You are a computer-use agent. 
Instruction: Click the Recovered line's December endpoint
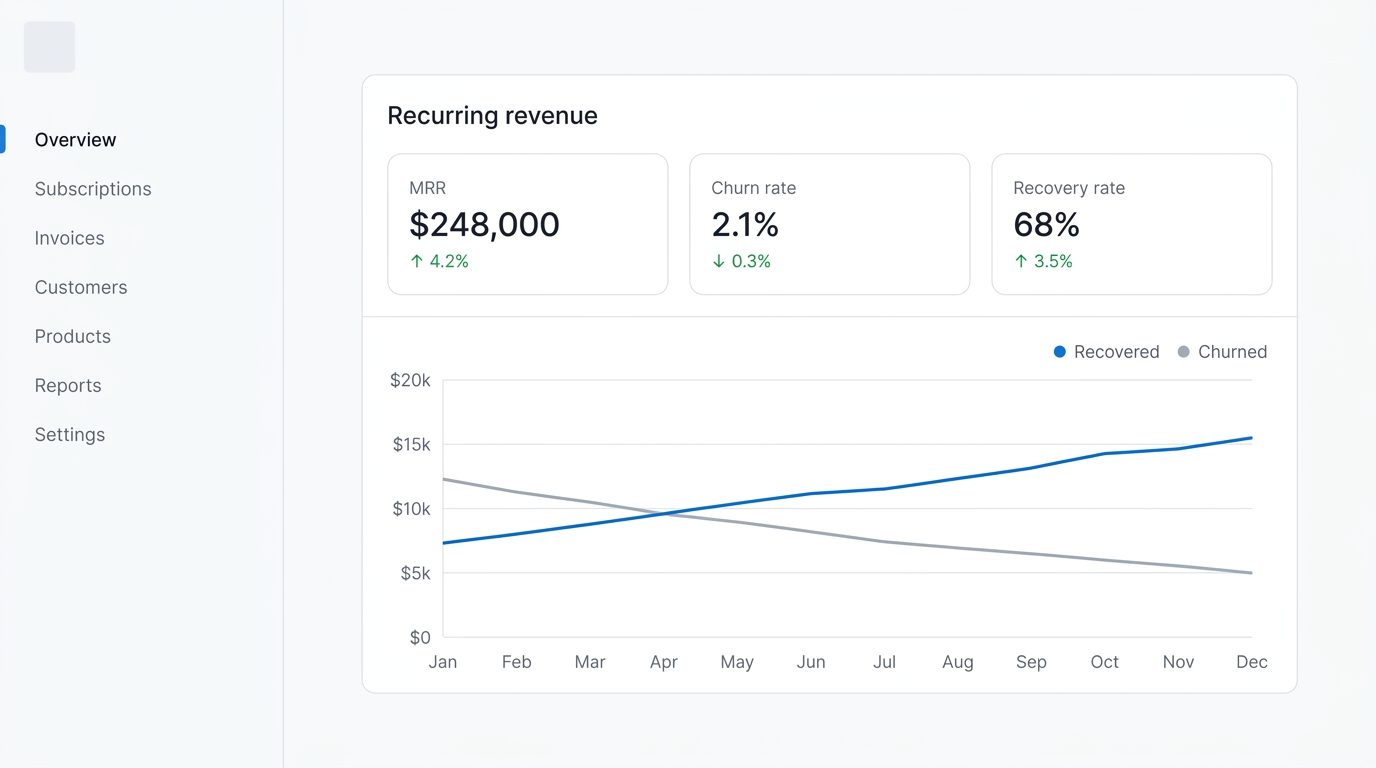(1251, 438)
